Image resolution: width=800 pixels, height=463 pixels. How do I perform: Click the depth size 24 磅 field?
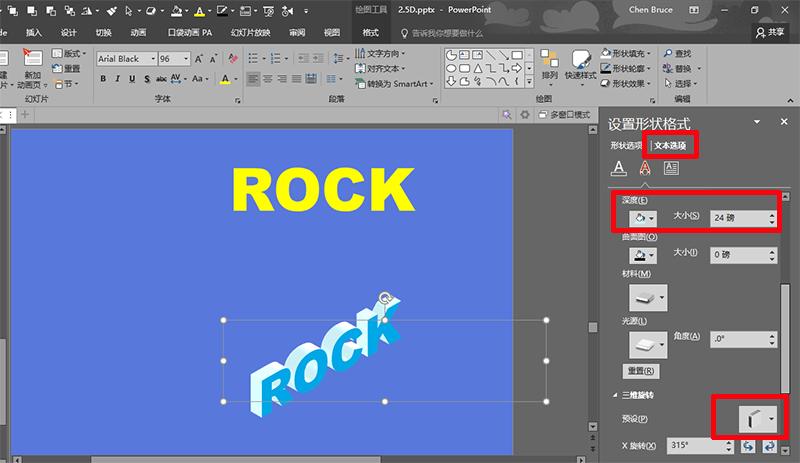click(735, 218)
